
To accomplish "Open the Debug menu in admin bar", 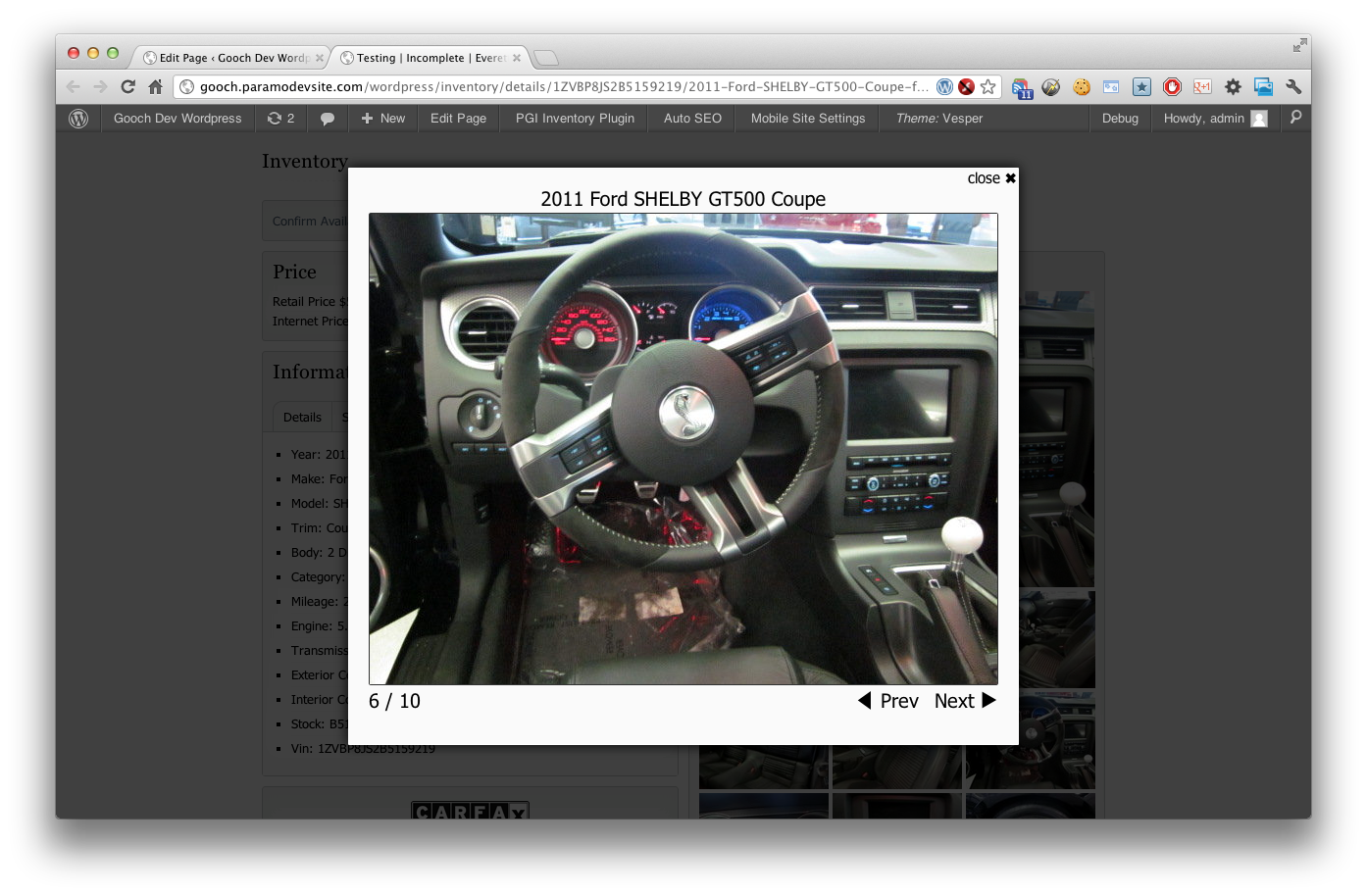I will pos(1120,119).
